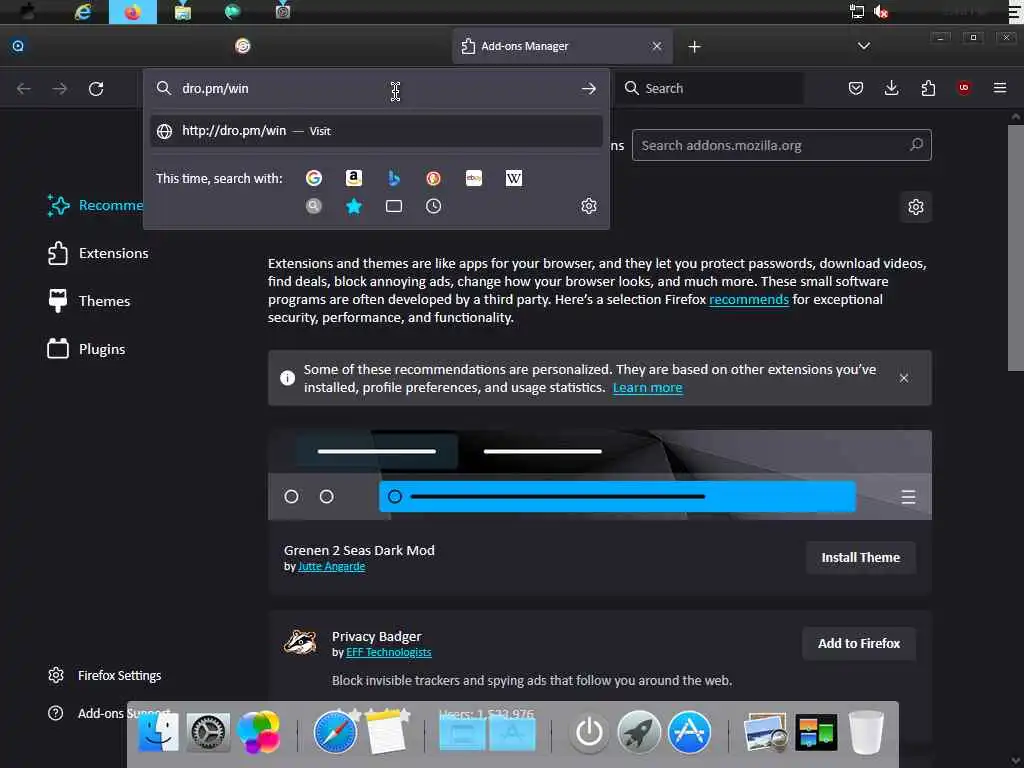This screenshot has width=1024, height=768.
Task: Follow the recommends link
Action: point(748,300)
